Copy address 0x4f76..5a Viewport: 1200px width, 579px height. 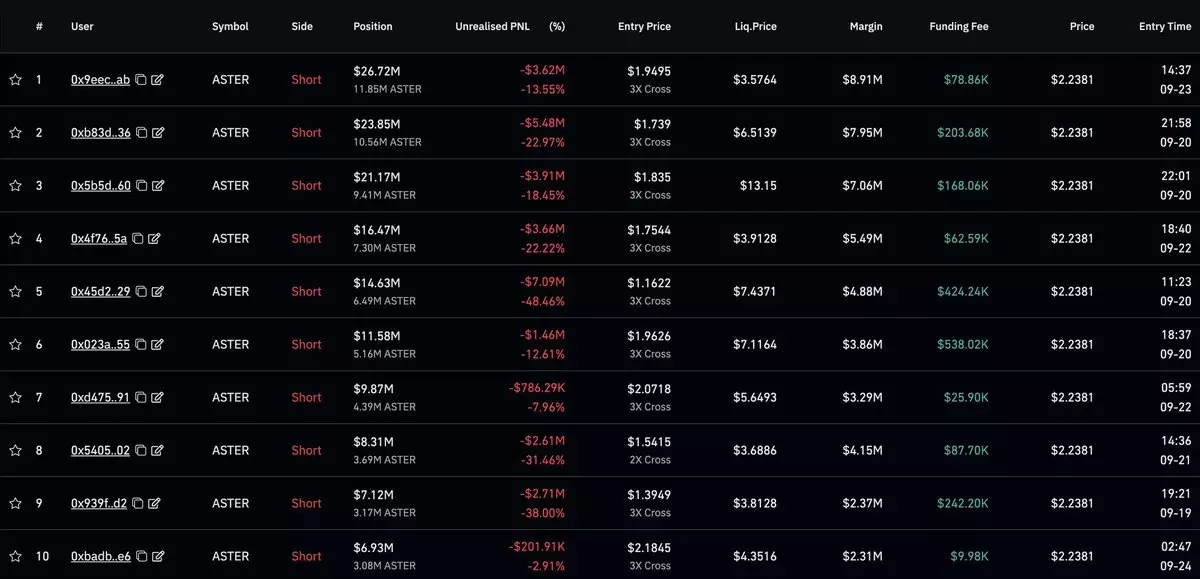[x=138, y=239]
